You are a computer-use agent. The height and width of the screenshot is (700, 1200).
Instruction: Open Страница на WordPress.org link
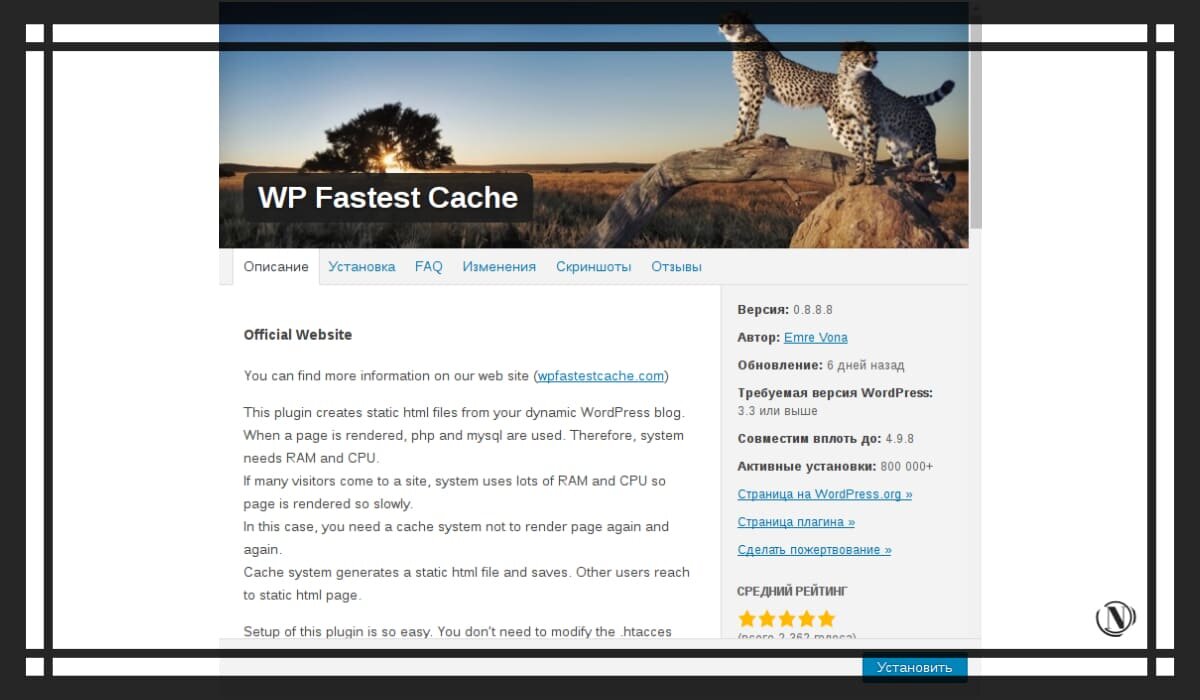point(825,494)
